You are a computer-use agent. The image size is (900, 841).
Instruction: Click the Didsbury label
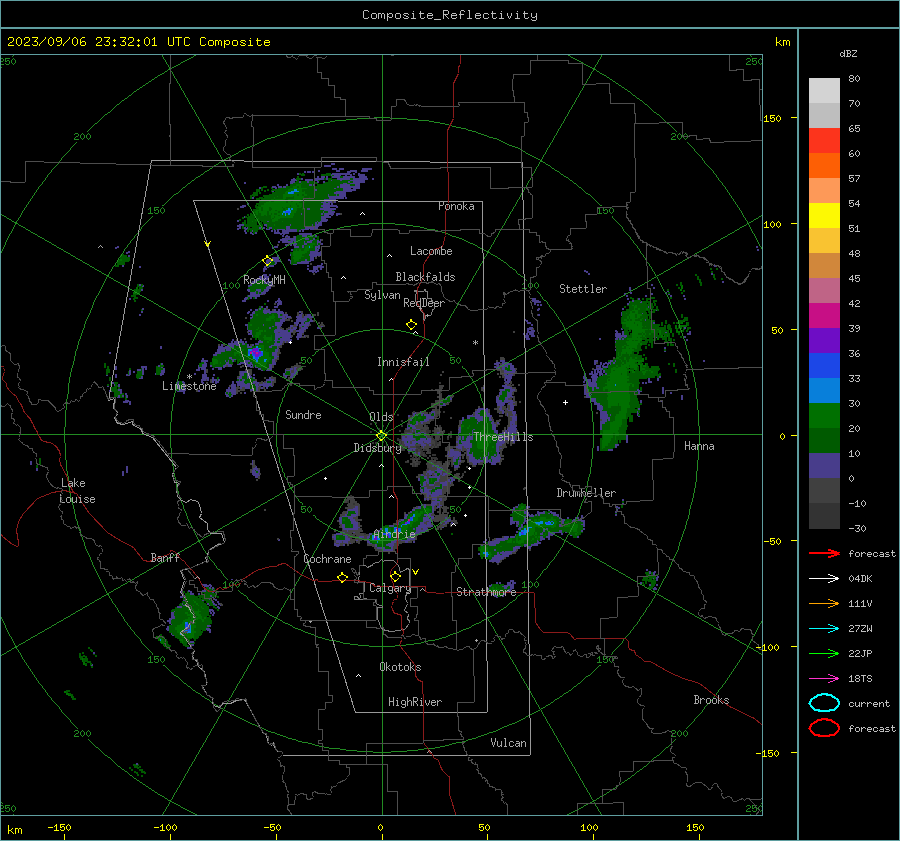click(x=377, y=448)
